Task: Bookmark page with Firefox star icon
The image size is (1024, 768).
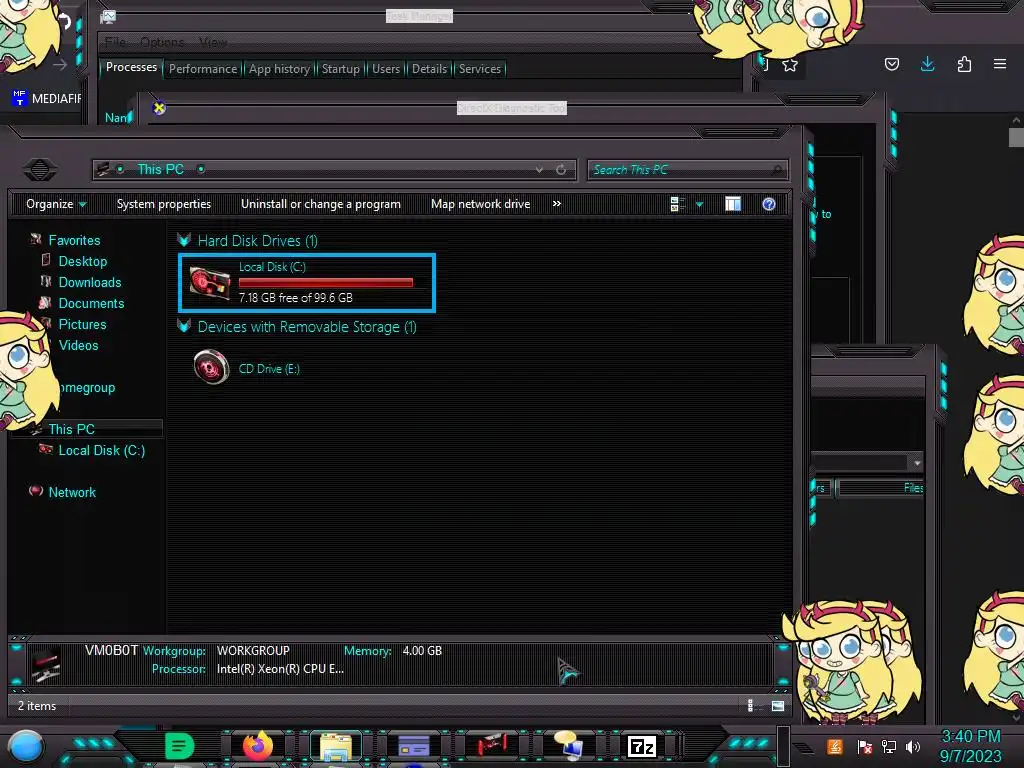Action: [790, 65]
